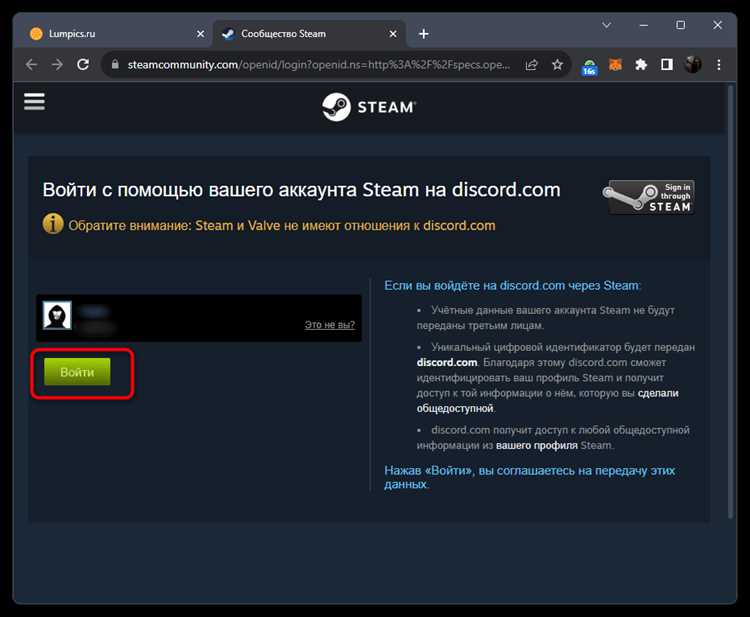
Task: Open the Steam hamburger menu
Action: (x=34, y=101)
